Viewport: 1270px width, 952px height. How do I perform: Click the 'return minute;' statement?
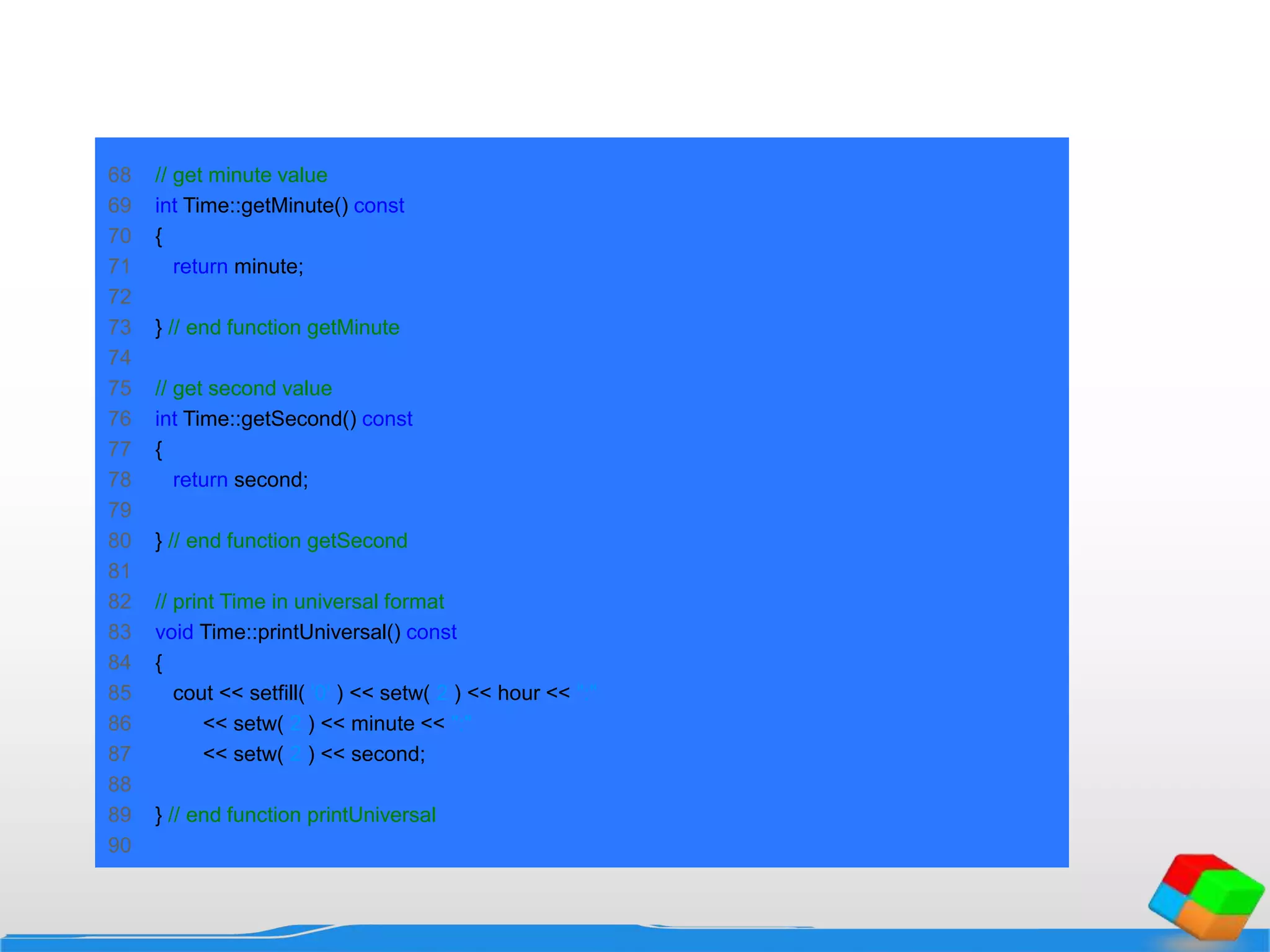tap(238, 267)
